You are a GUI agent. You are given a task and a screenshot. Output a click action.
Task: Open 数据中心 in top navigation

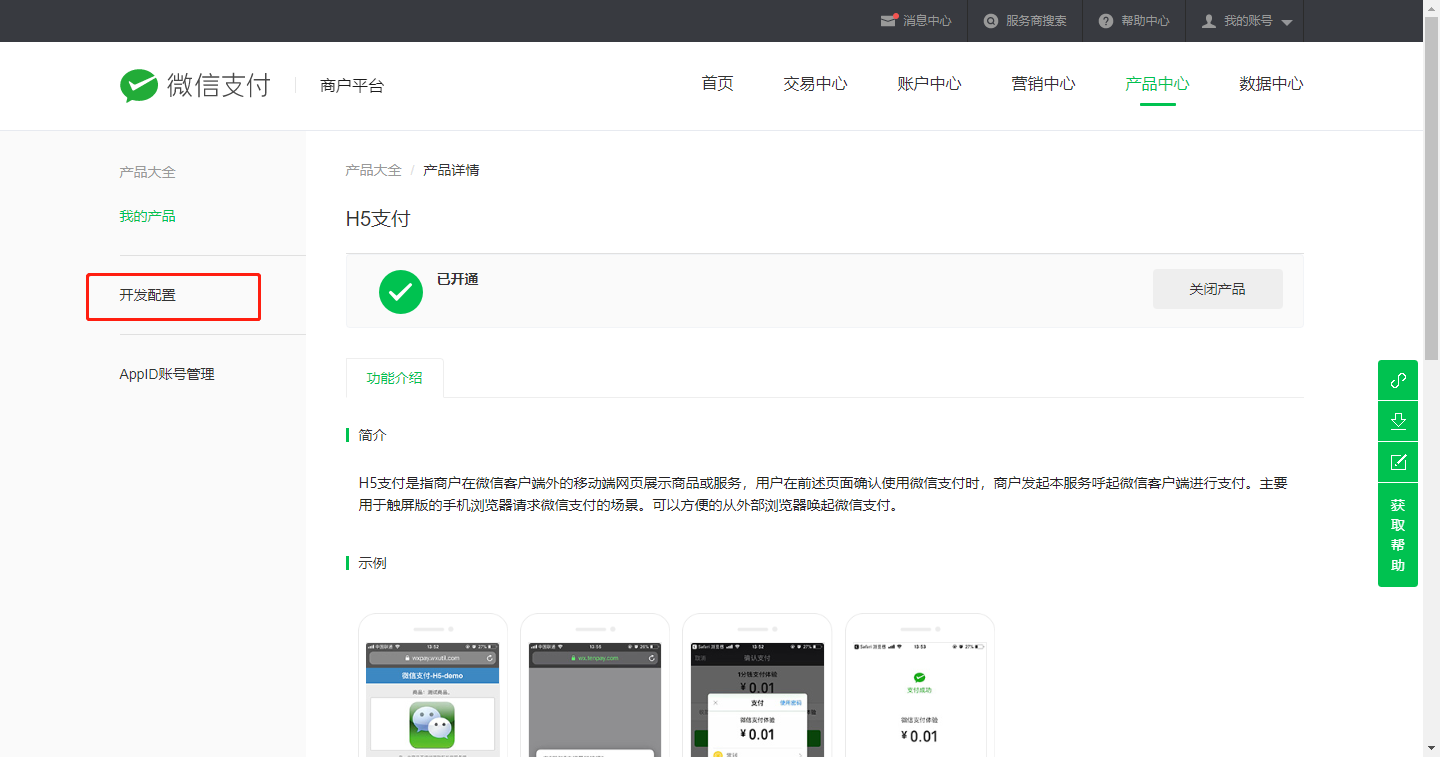click(x=1271, y=84)
